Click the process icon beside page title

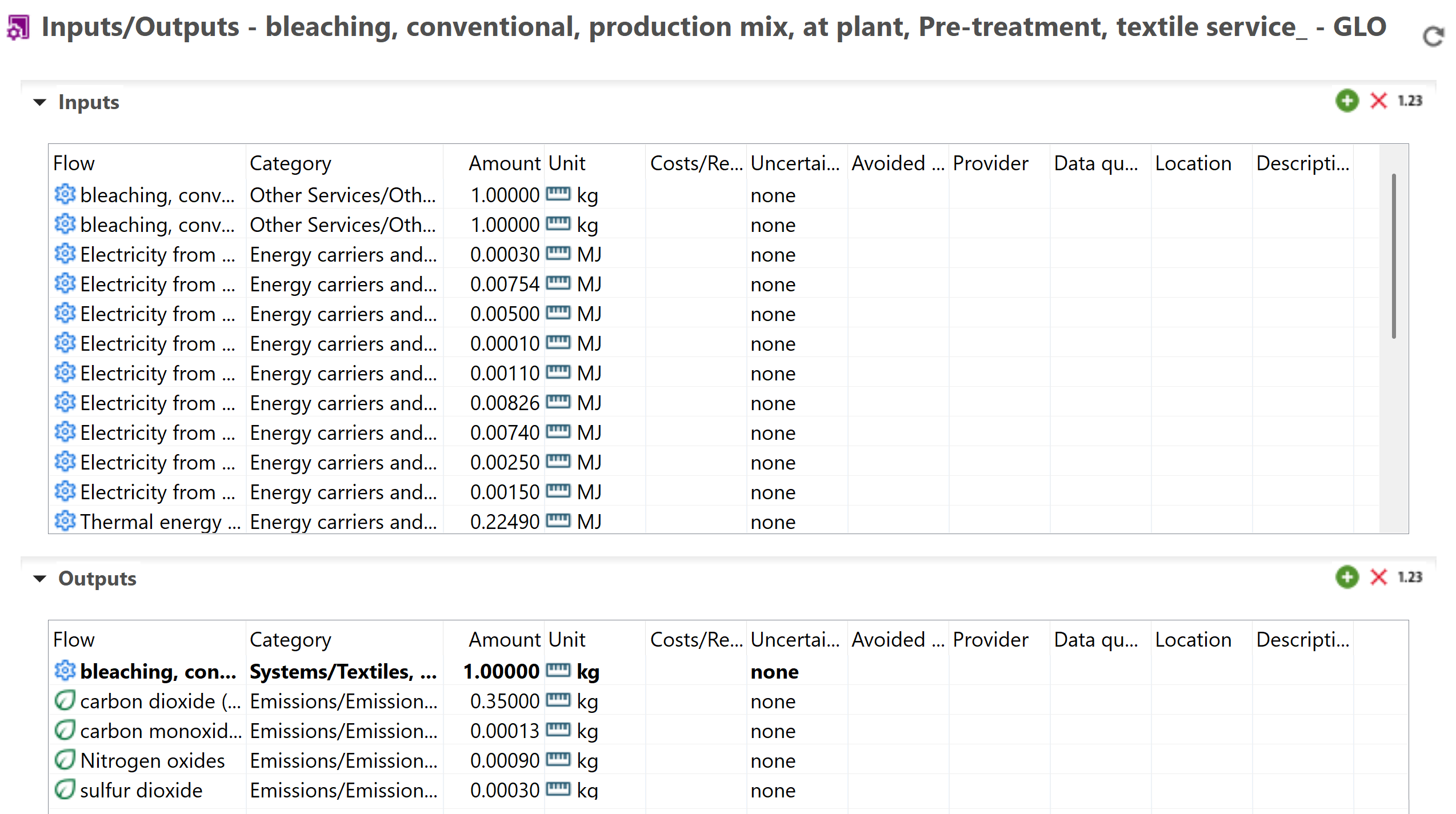coord(18,27)
